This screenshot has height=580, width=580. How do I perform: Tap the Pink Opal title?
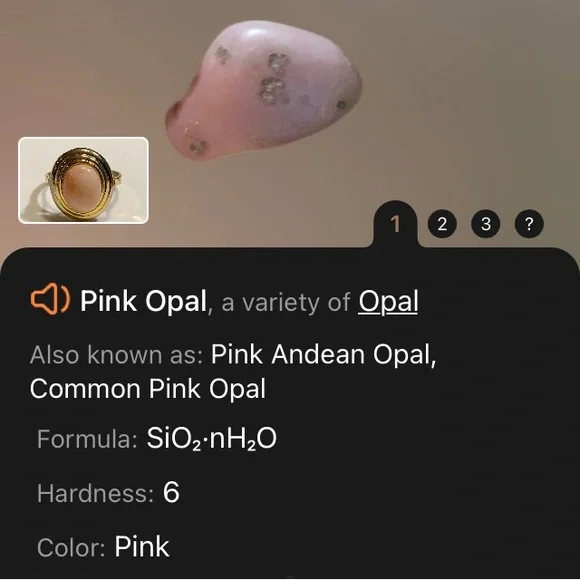[x=144, y=300]
